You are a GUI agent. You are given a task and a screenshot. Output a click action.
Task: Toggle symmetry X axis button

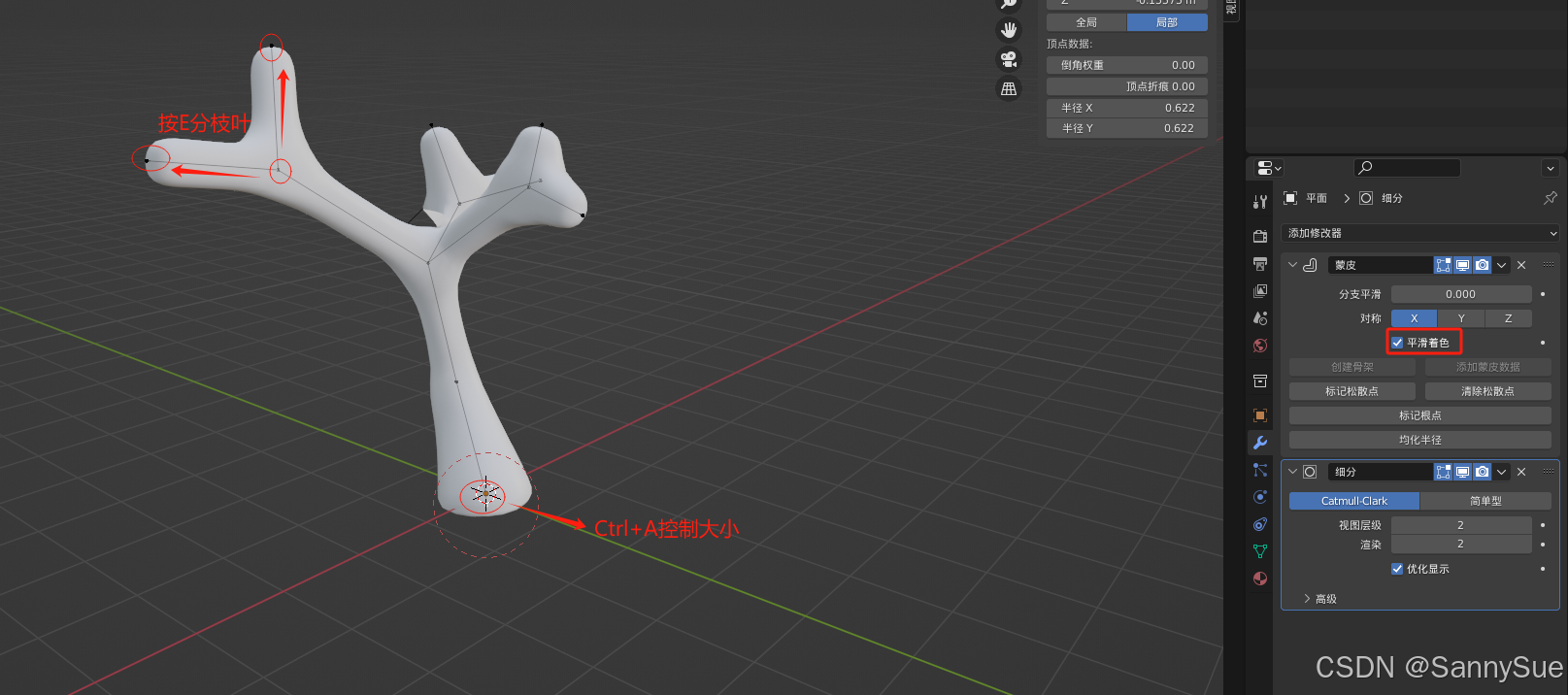(x=1414, y=318)
